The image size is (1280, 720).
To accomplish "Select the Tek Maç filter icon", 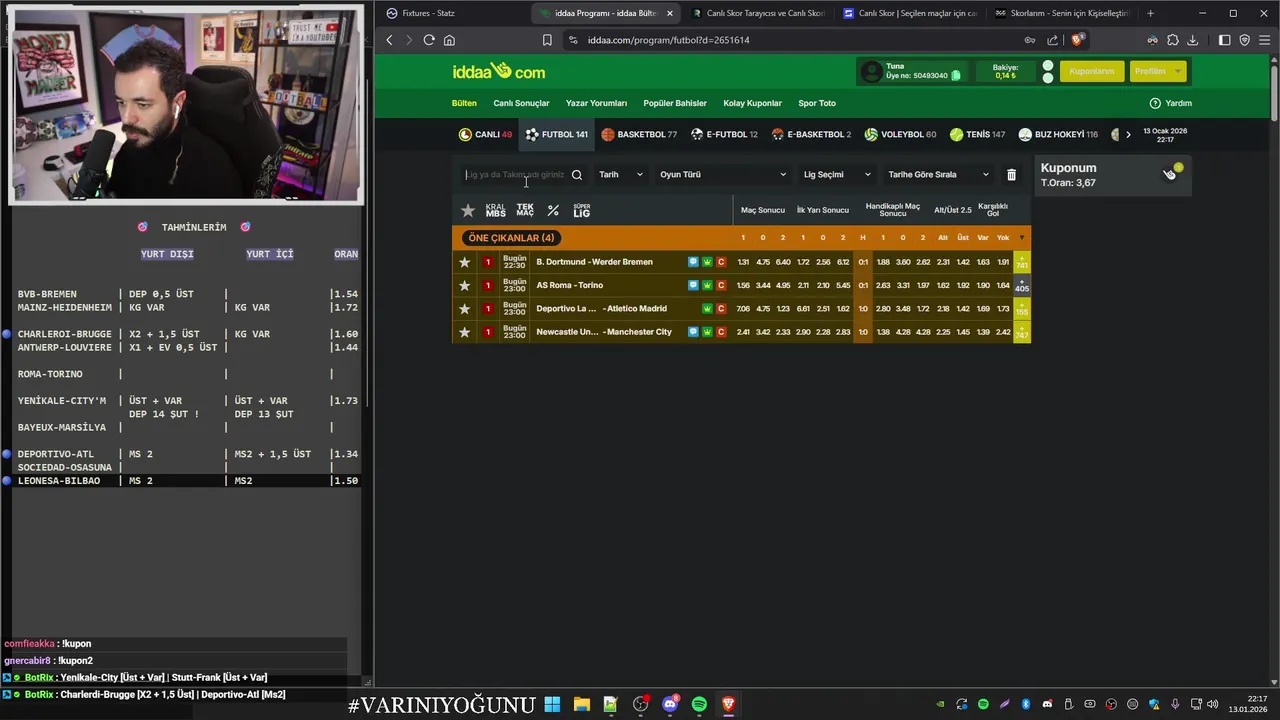I will [525, 211].
